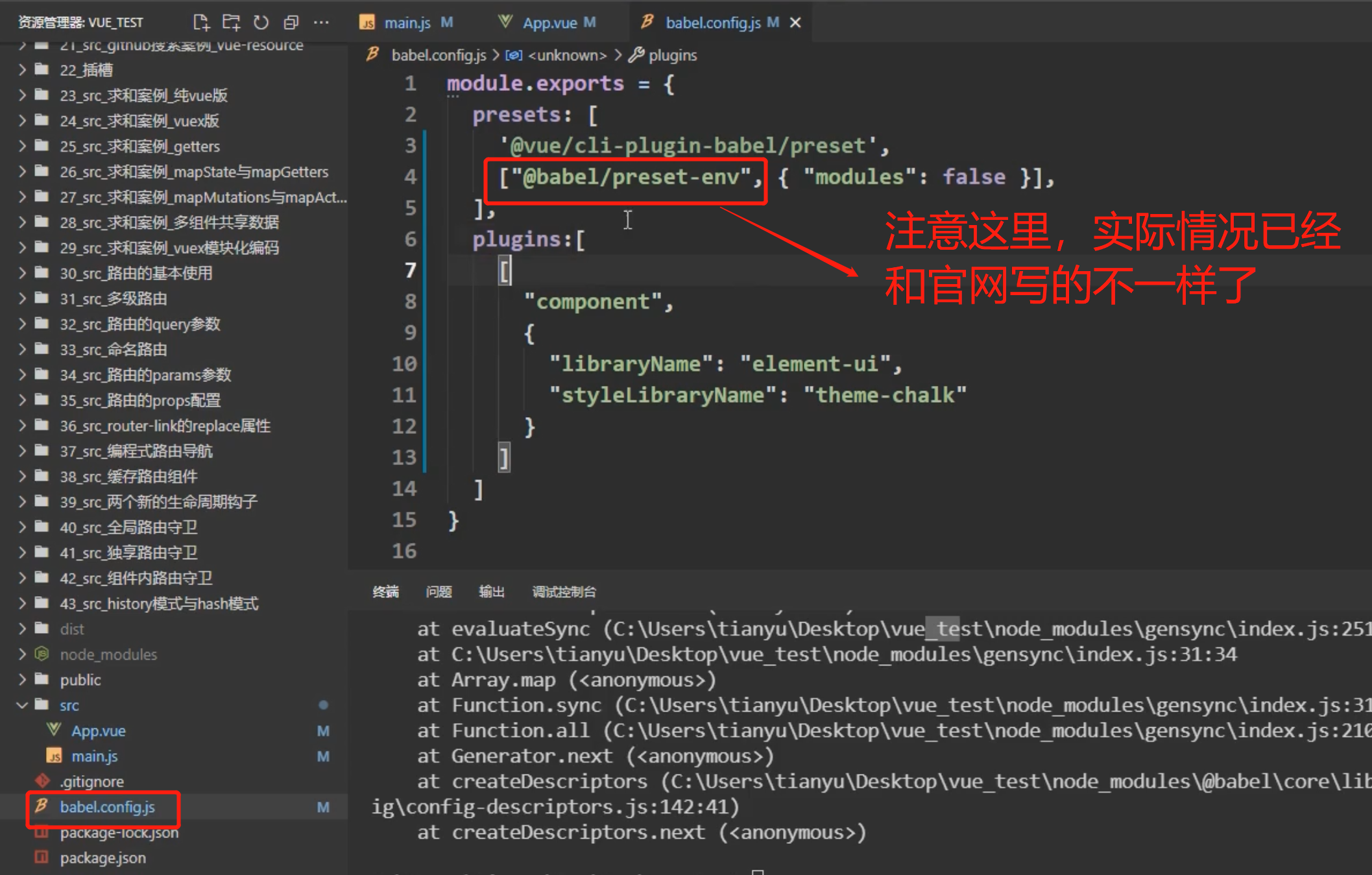Select folder 28_src_求和案例_多组件共享数据
This screenshot has width=1372, height=875.
[x=169, y=222]
